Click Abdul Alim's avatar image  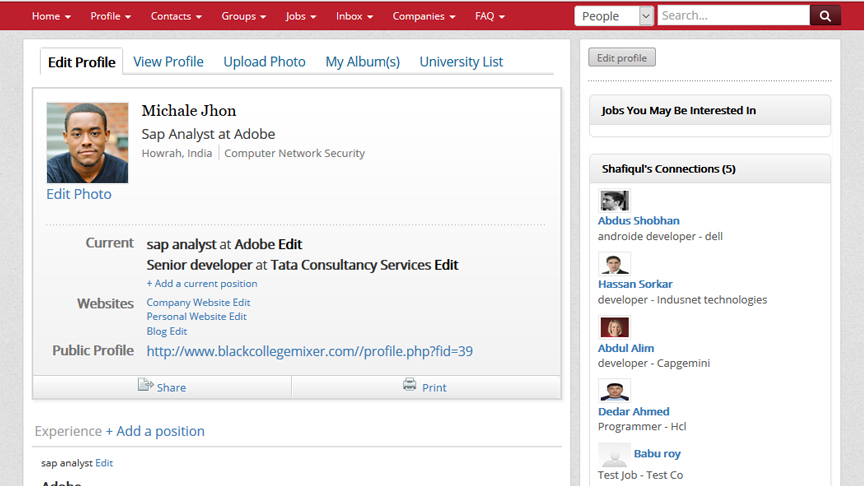tap(614, 328)
